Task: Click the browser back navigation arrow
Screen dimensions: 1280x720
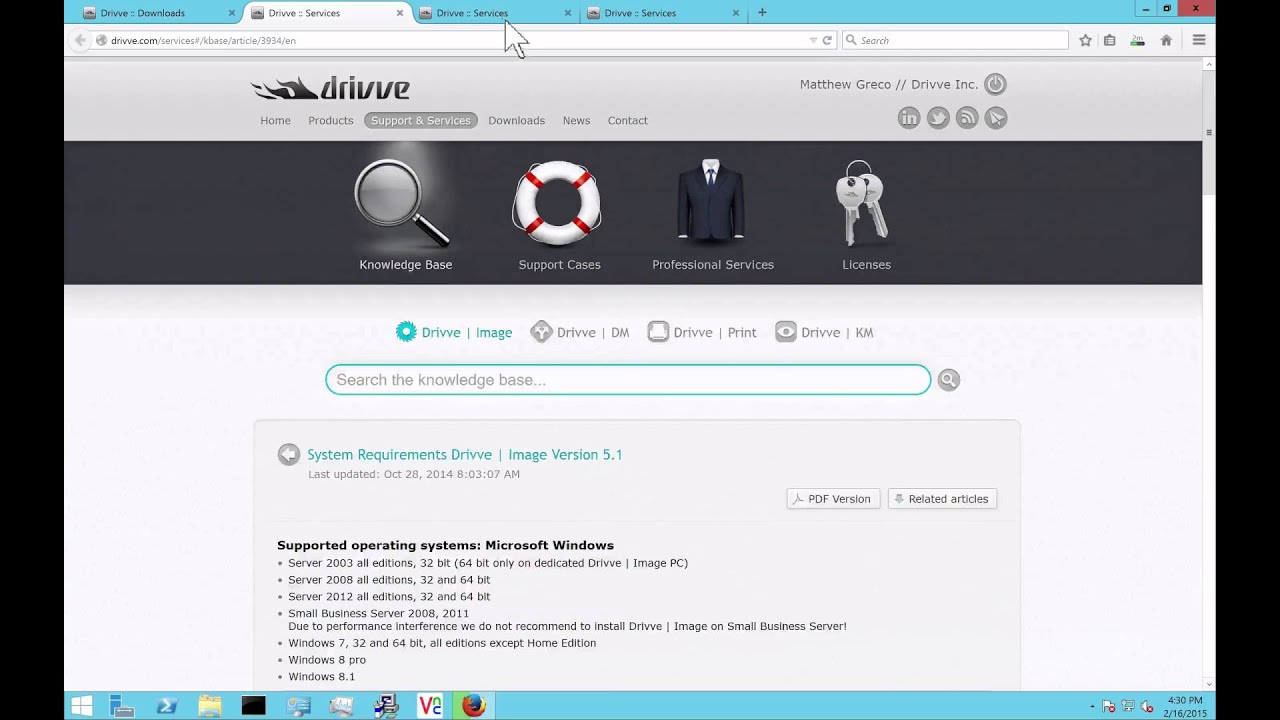Action: pos(80,40)
